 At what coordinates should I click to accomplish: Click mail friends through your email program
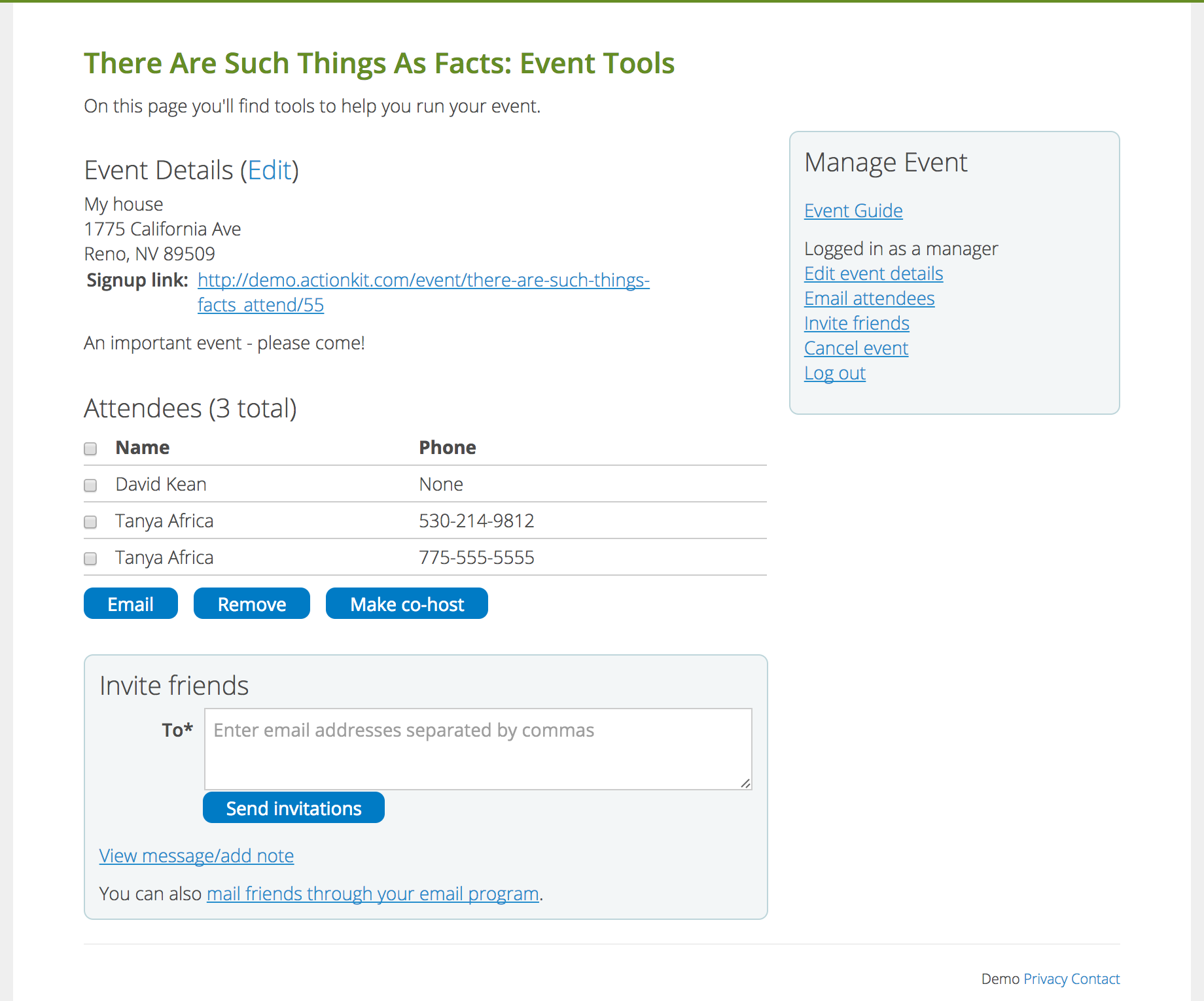tap(373, 894)
